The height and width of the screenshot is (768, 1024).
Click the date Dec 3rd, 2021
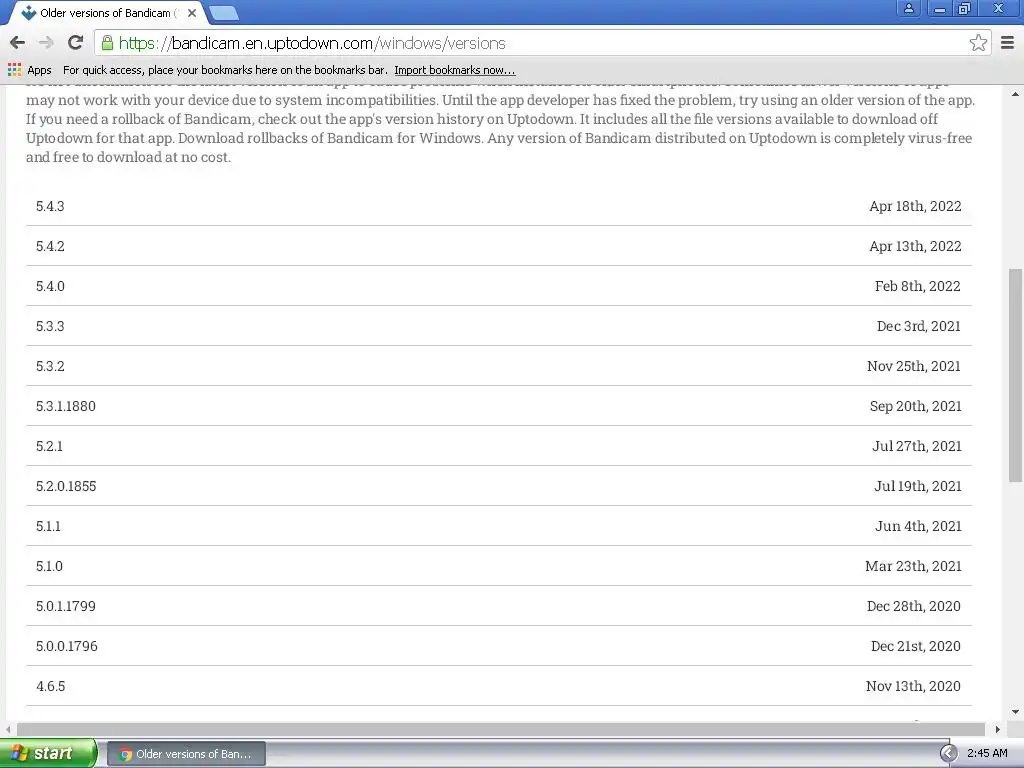point(918,326)
